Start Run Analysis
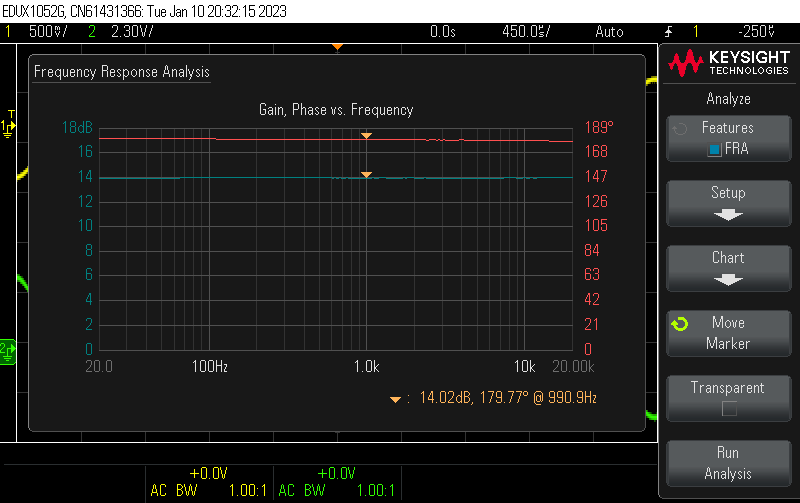 [729, 463]
